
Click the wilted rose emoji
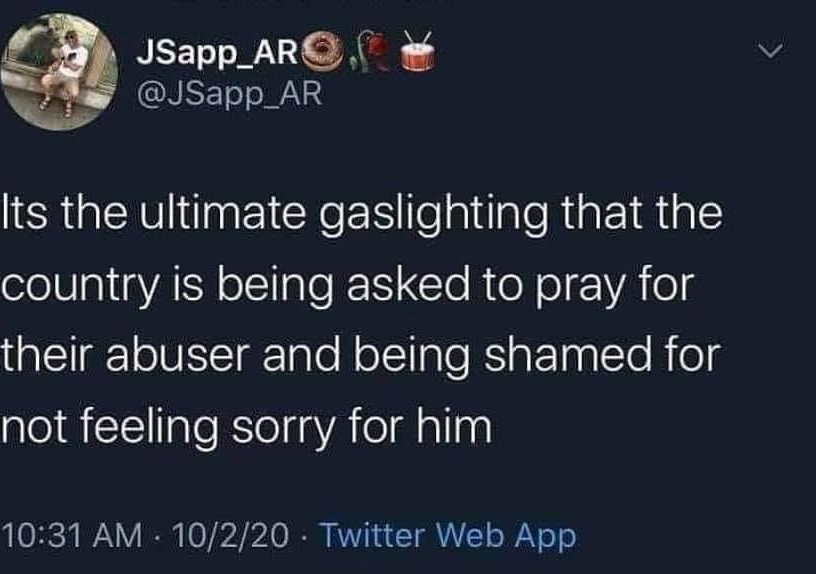372,51
